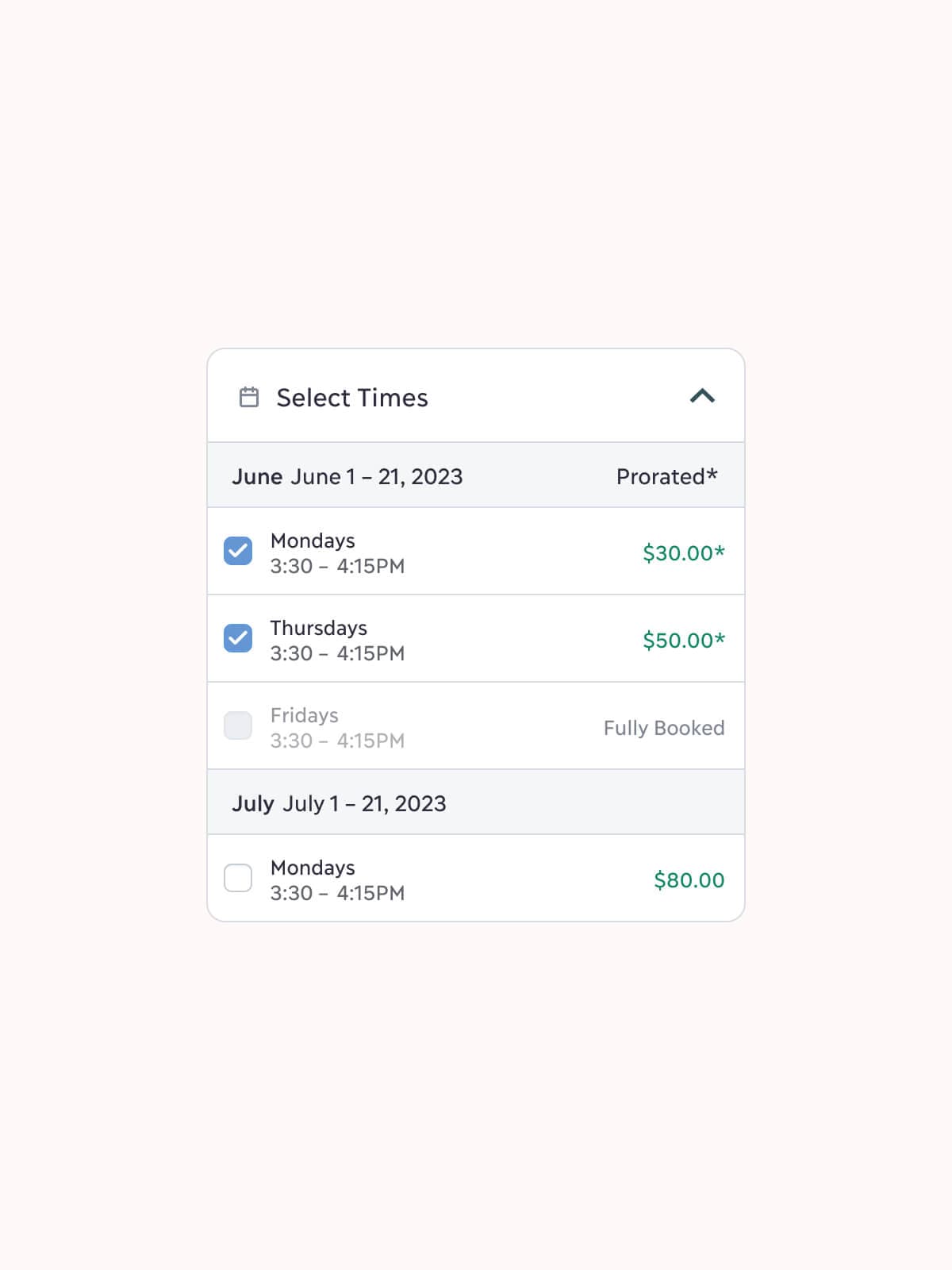
Task: Click the Select Times heading text
Action: (x=351, y=398)
